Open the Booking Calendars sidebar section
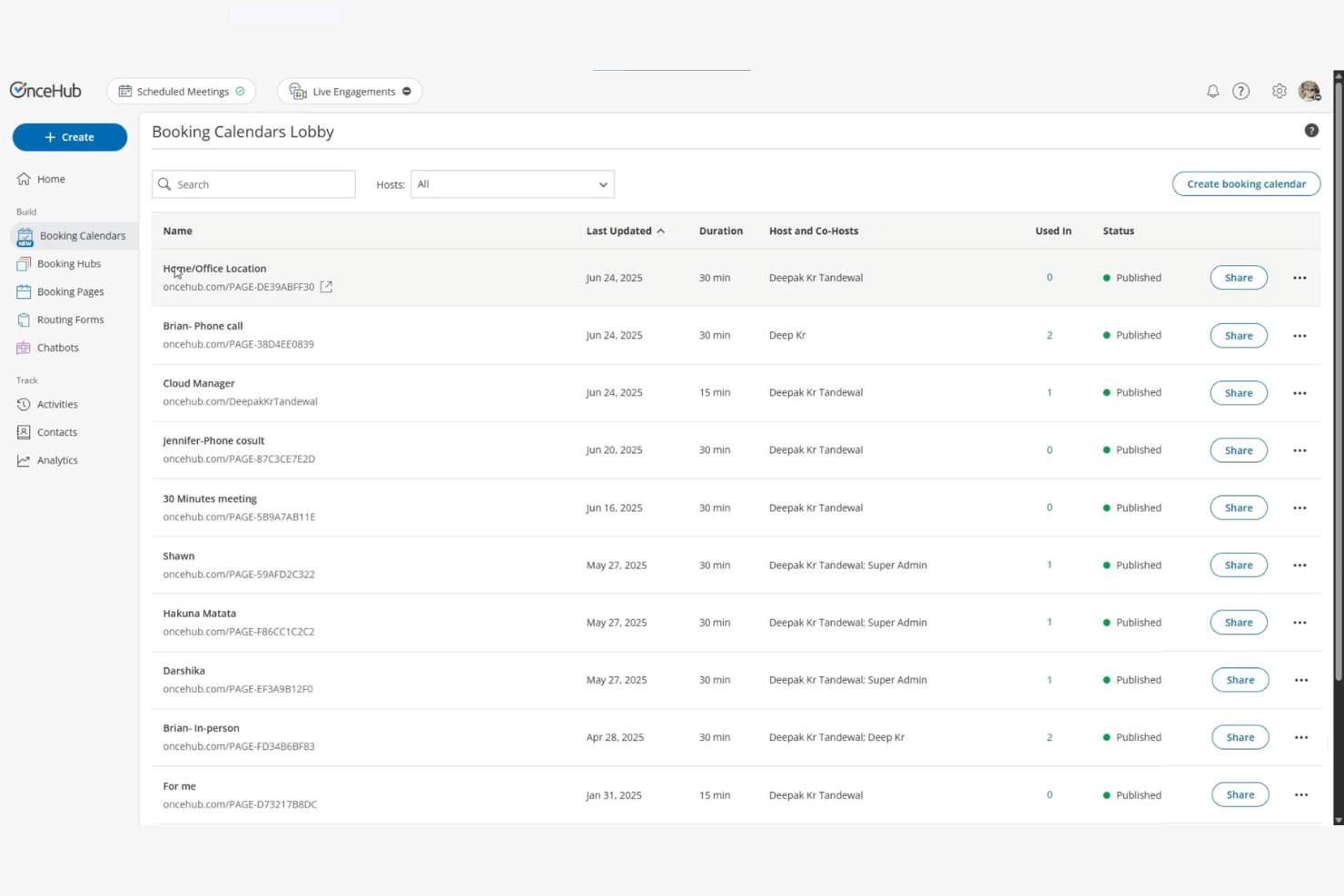Viewport: 1344px width, 896px height. [82, 235]
